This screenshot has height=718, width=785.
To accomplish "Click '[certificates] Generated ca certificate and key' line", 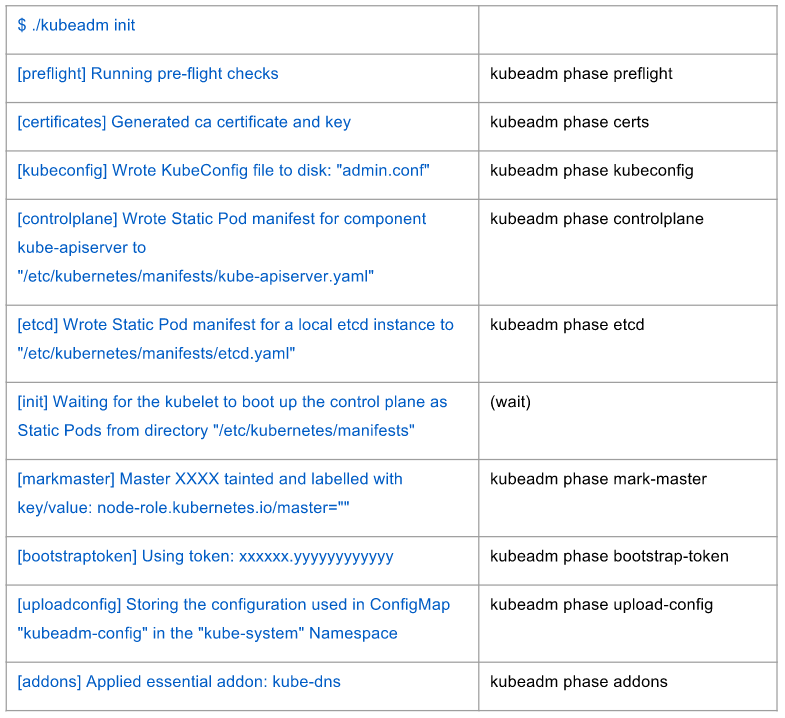I will (x=184, y=122).
